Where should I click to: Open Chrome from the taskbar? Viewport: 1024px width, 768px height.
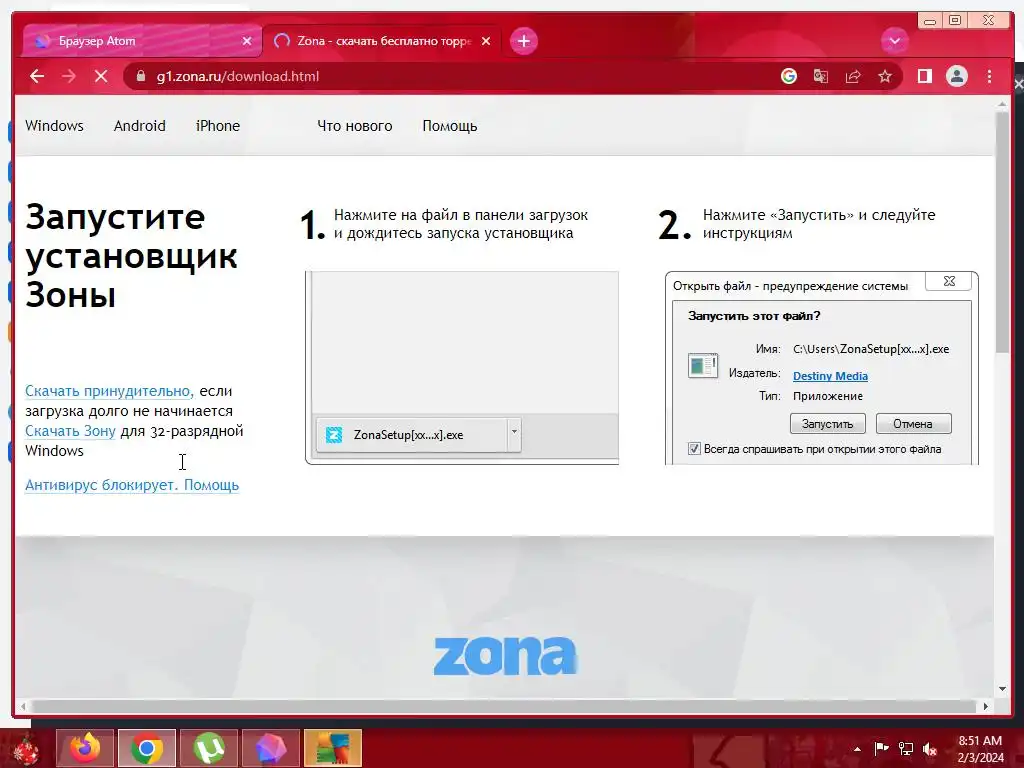pos(147,748)
